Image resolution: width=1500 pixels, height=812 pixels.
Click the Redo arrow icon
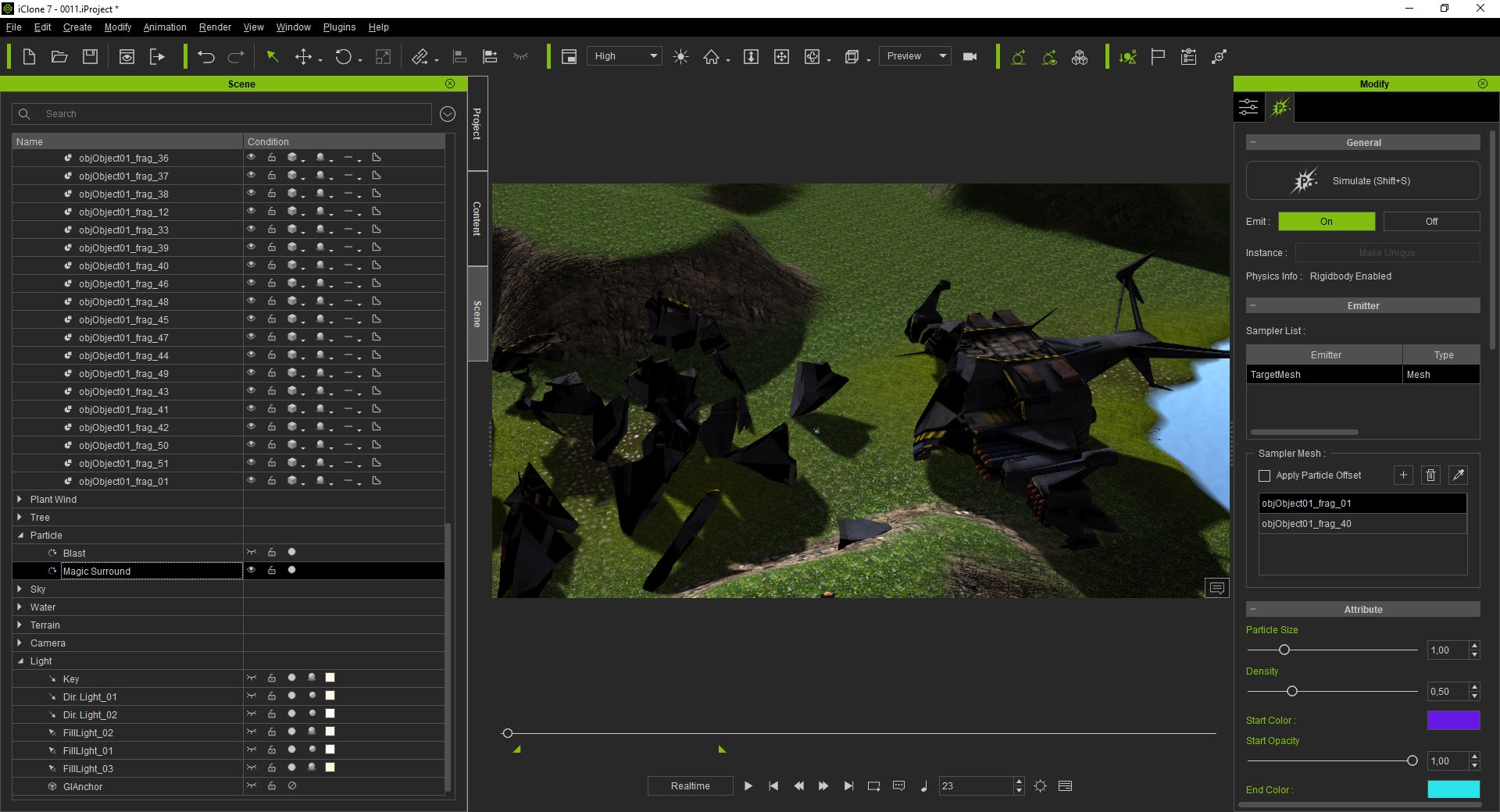point(236,56)
